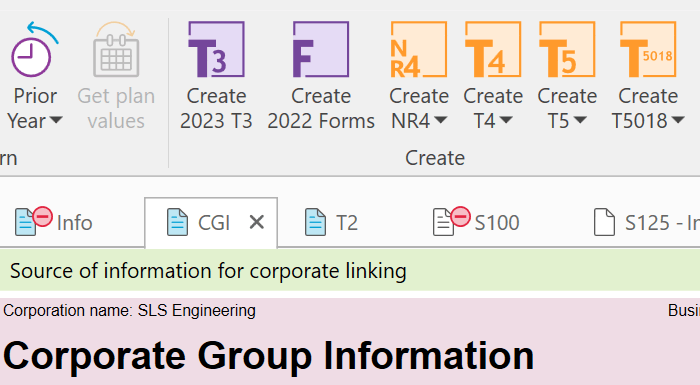The width and height of the screenshot is (700, 385).
Task: Click the Create 2023 T3 label
Action: [x=216, y=109]
